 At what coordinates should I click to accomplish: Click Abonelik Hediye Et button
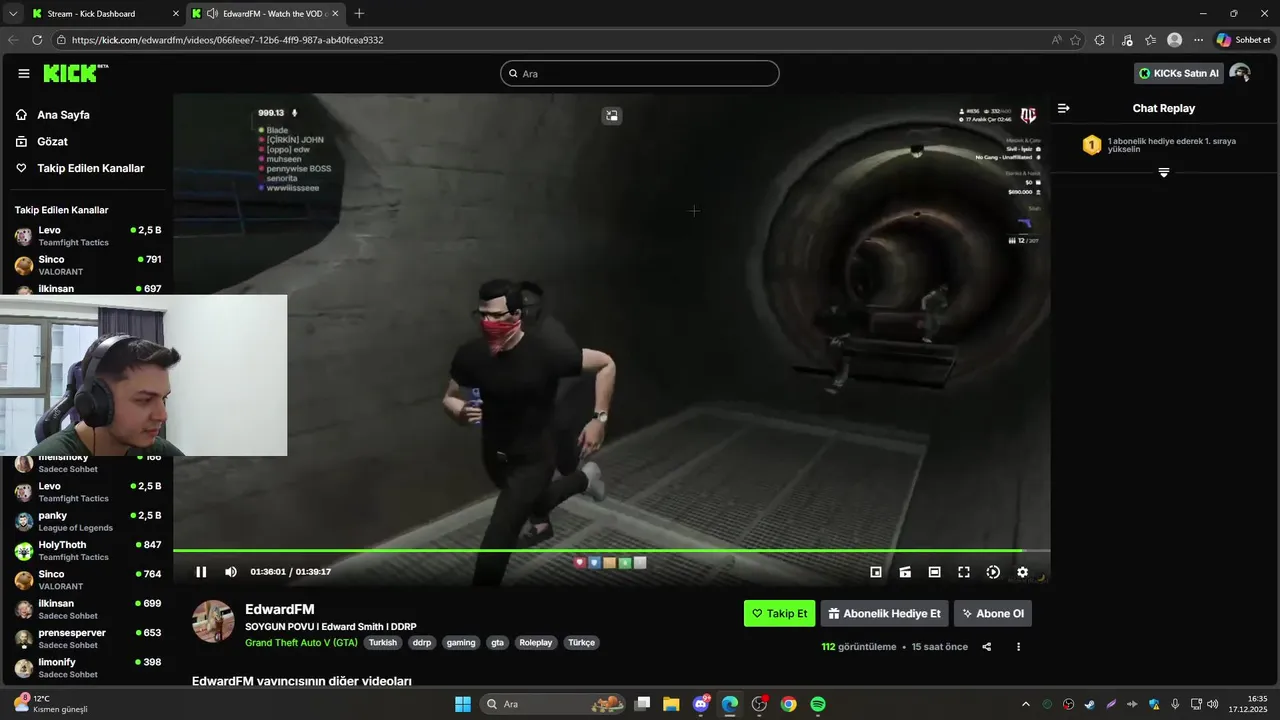click(884, 614)
